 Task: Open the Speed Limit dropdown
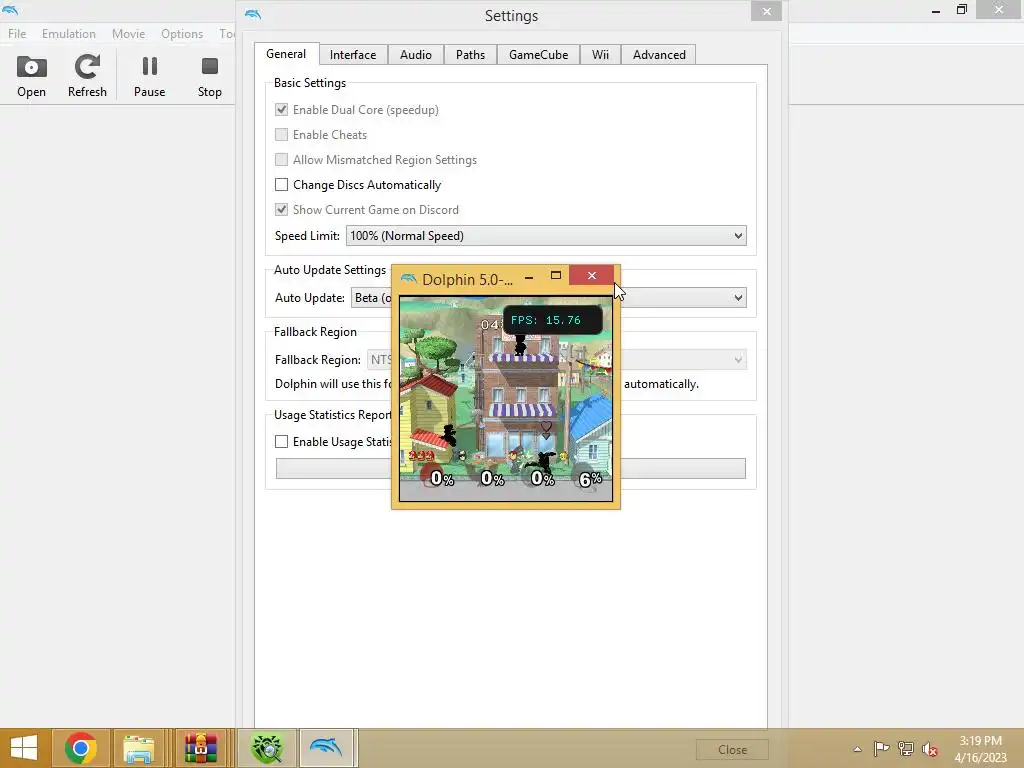click(546, 236)
